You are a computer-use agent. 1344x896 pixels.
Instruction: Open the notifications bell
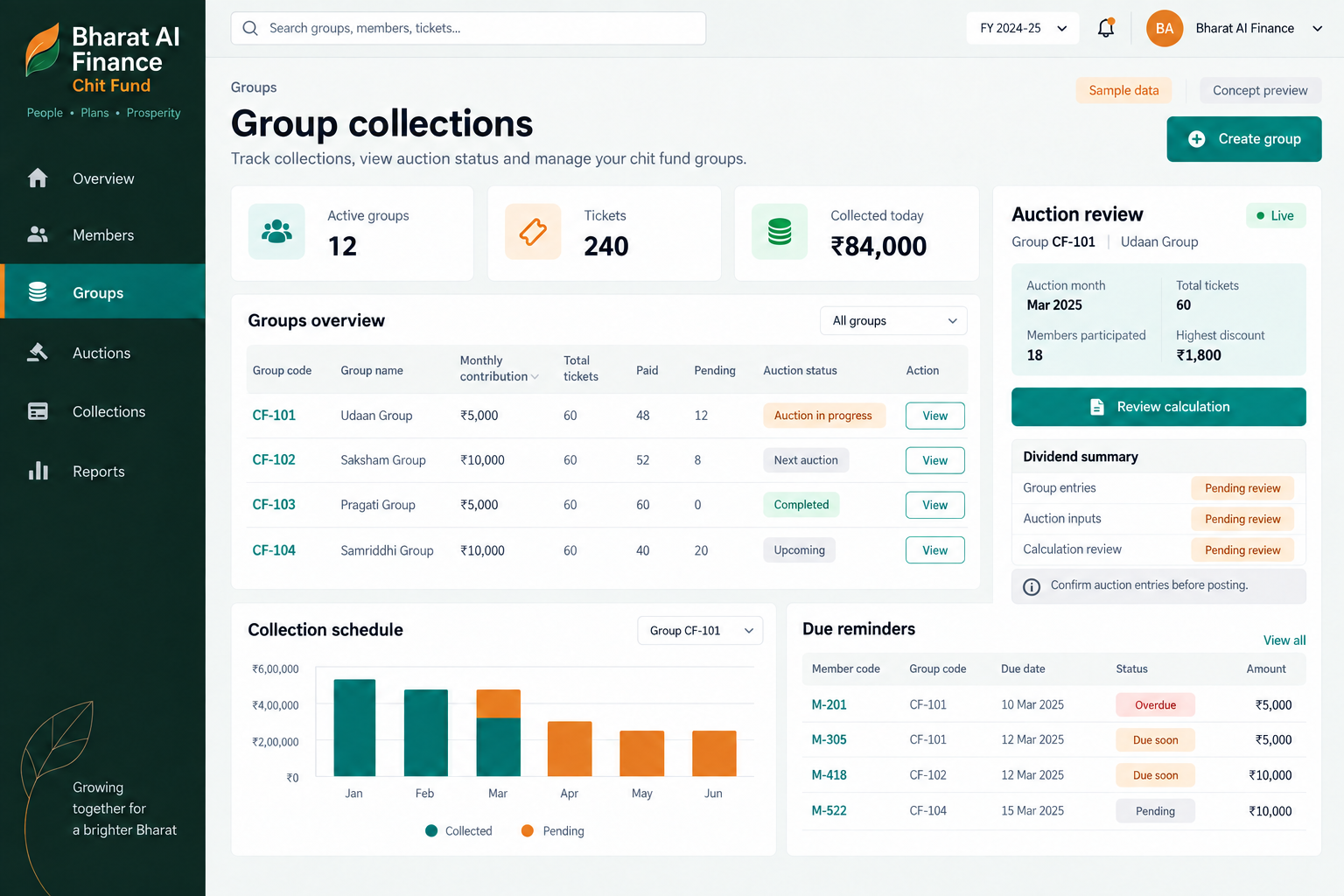click(1106, 28)
